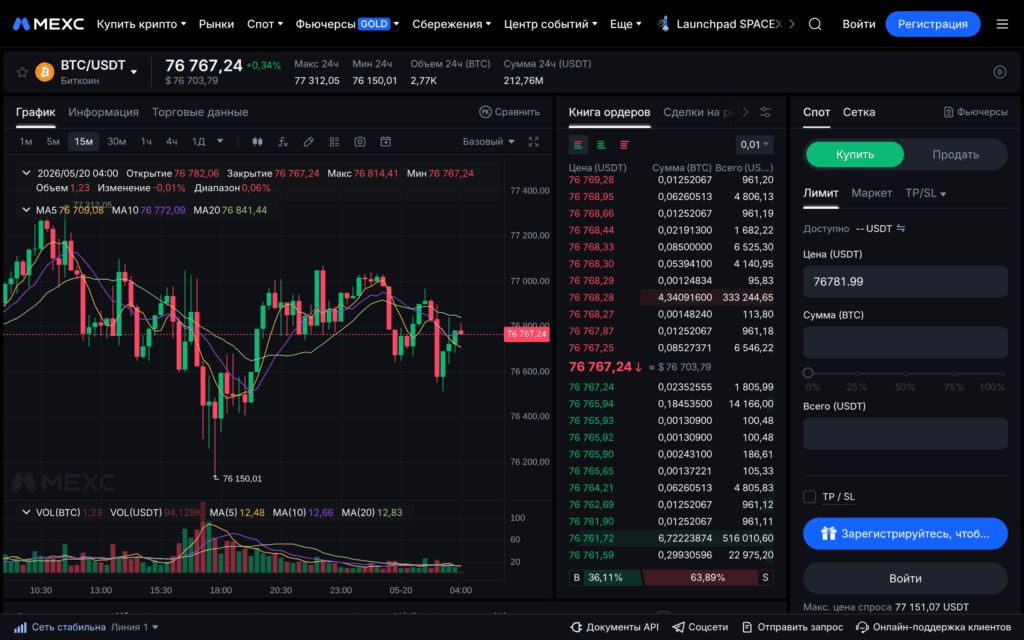The image size is (1024, 640).
Task: Select the pencil drawing tools icon
Action: click(x=308, y=142)
